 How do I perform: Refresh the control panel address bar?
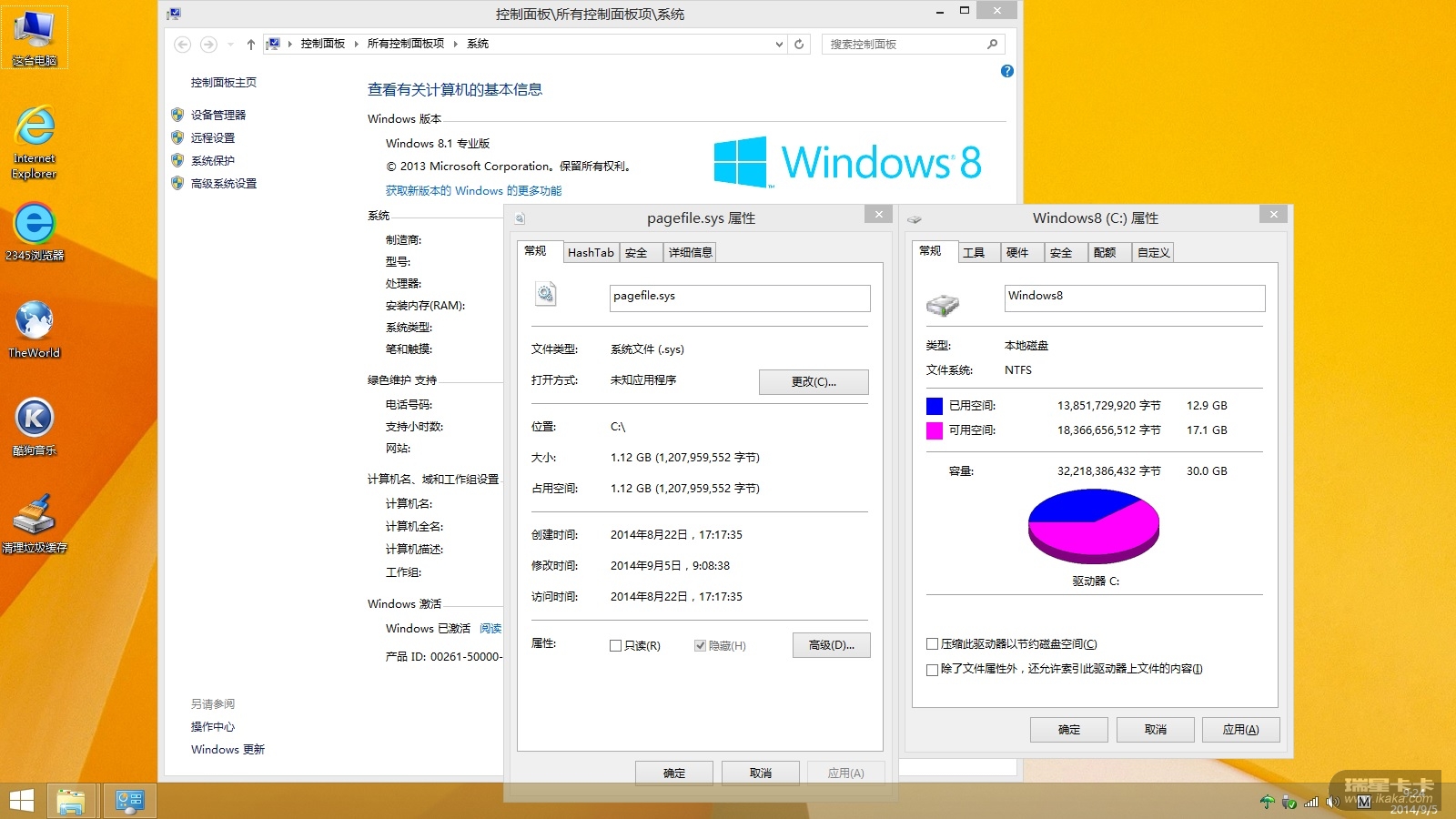pyautogui.click(x=799, y=44)
